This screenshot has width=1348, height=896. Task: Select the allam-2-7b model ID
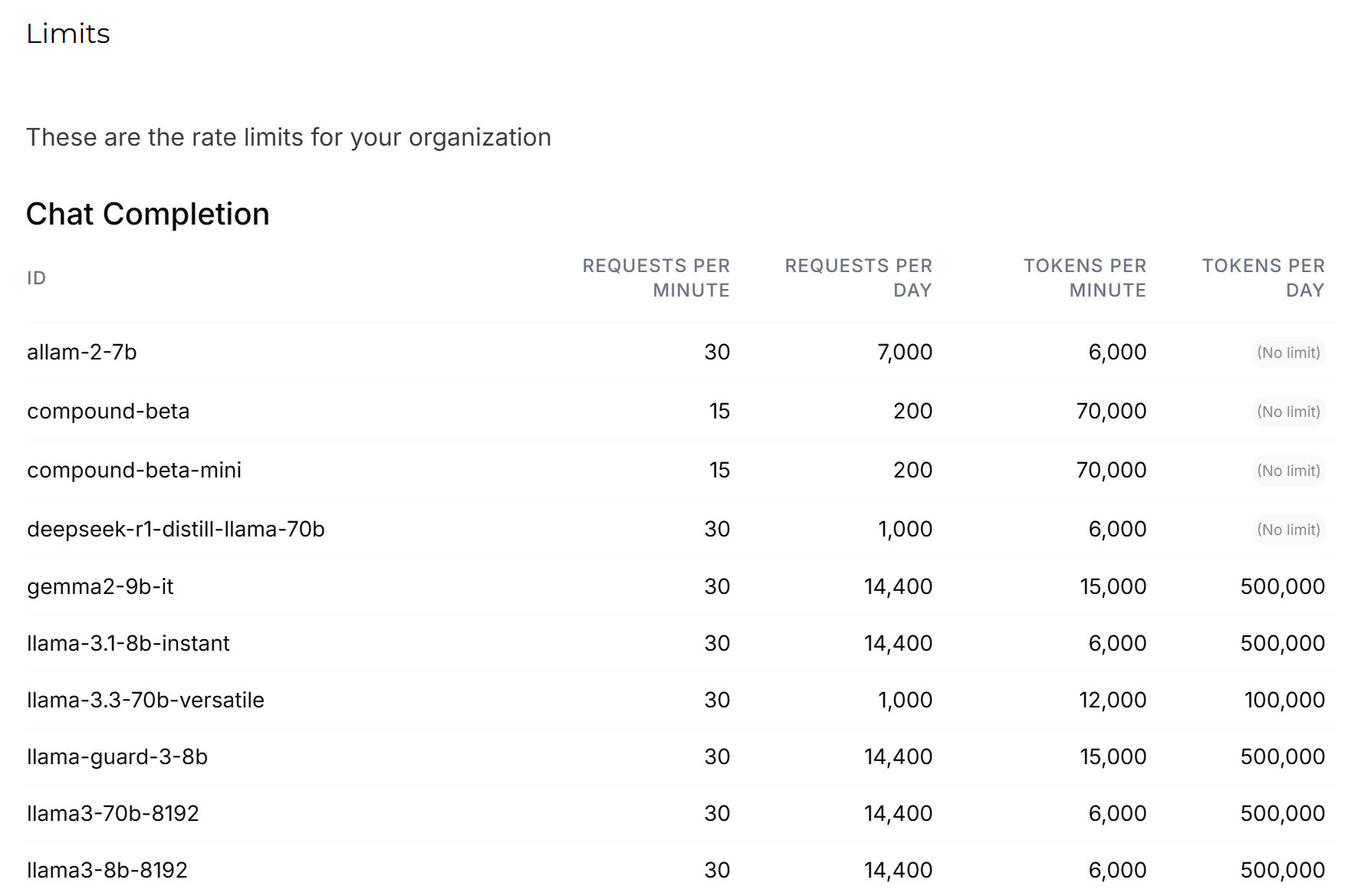coord(82,352)
